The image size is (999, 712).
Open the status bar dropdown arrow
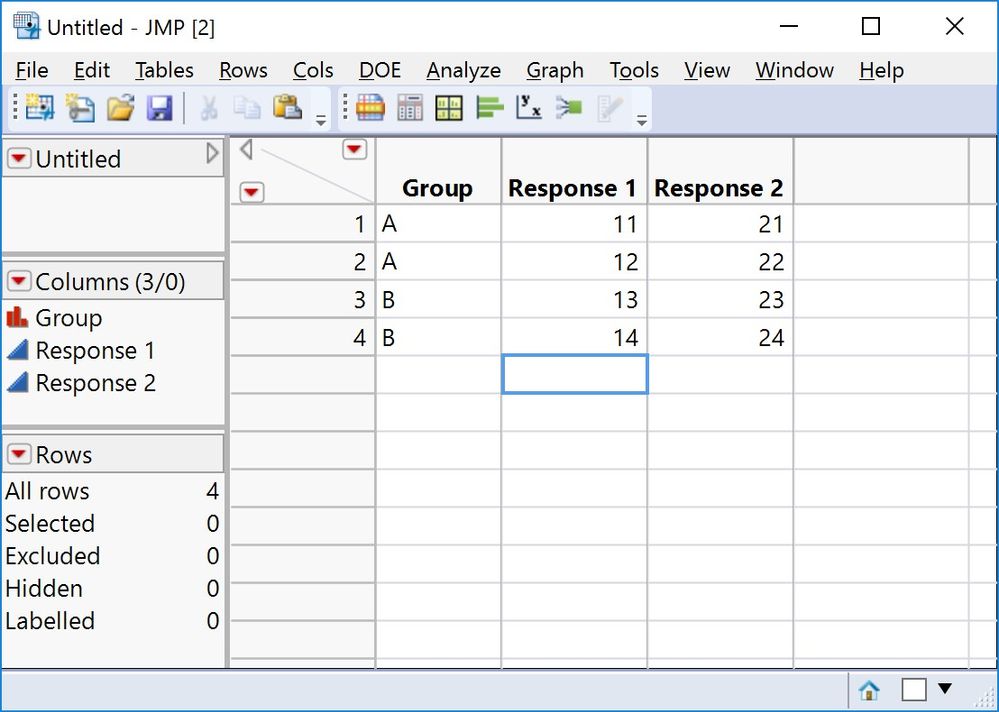pos(944,689)
